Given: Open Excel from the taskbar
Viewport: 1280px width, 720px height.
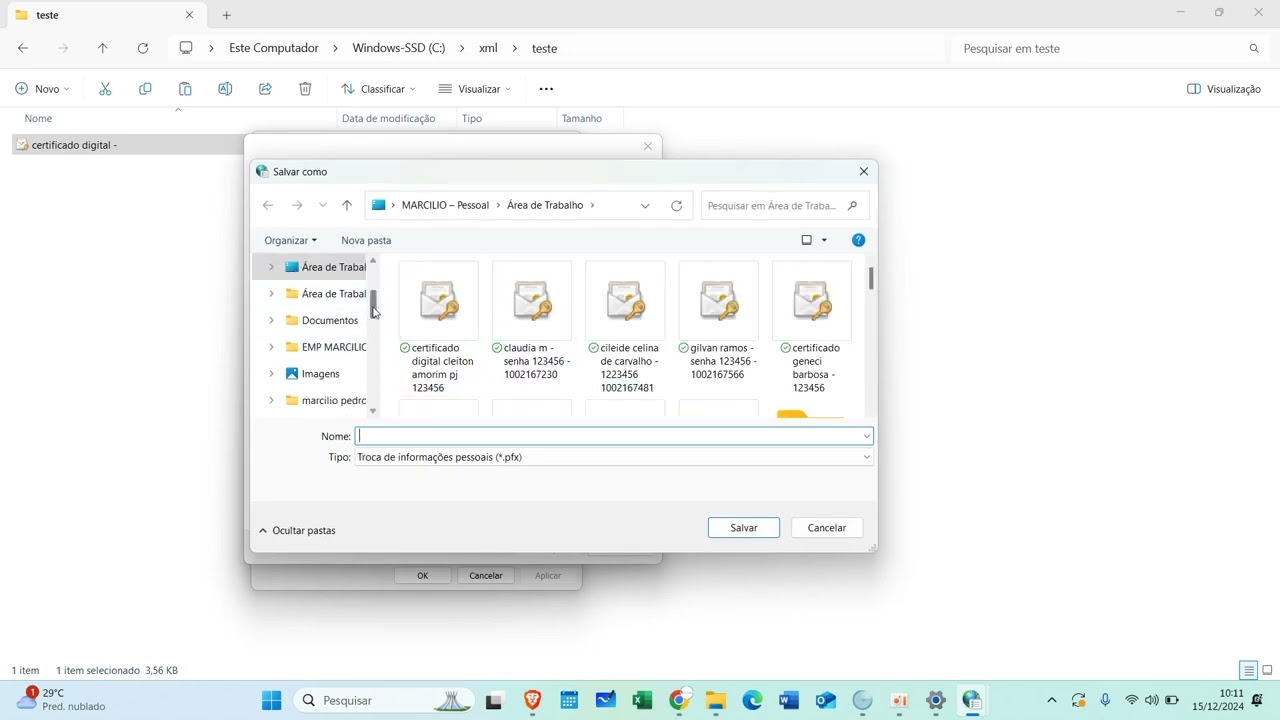Looking at the screenshot, I should (x=642, y=700).
